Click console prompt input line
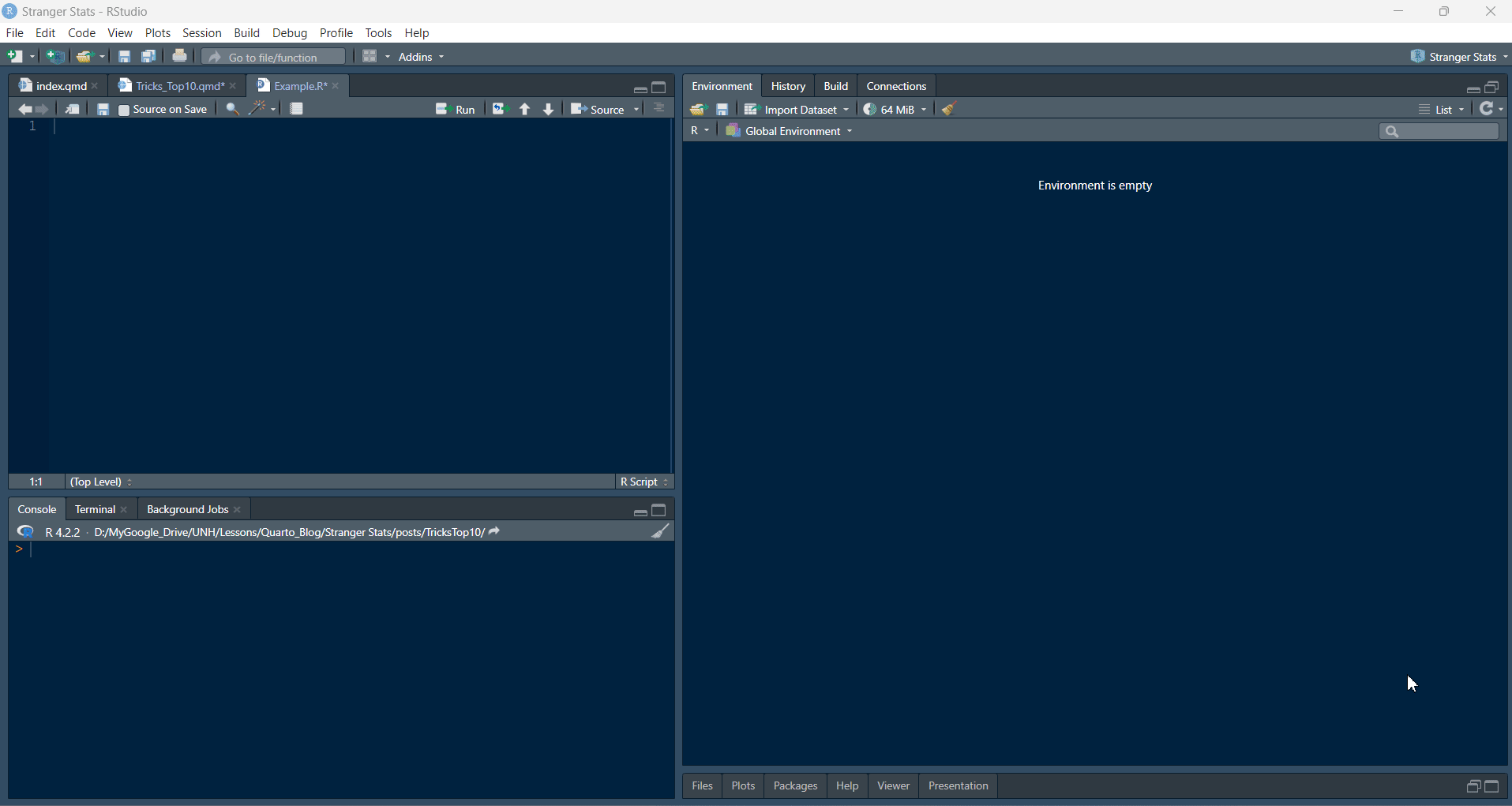1512x806 pixels. point(347,549)
